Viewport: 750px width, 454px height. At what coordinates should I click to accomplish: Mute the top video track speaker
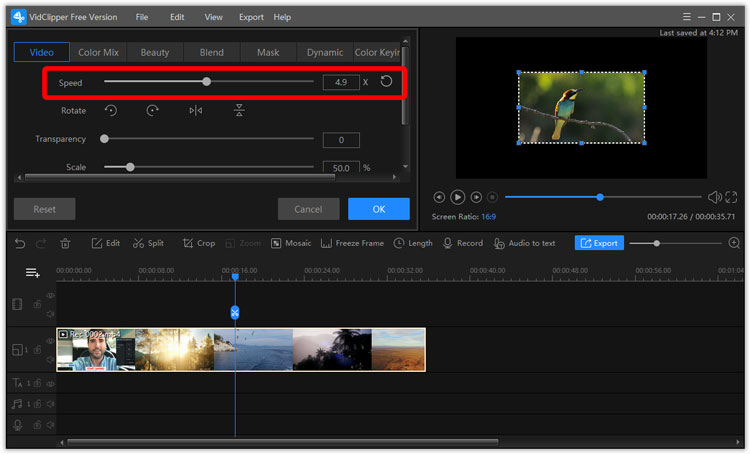point(50,314)
